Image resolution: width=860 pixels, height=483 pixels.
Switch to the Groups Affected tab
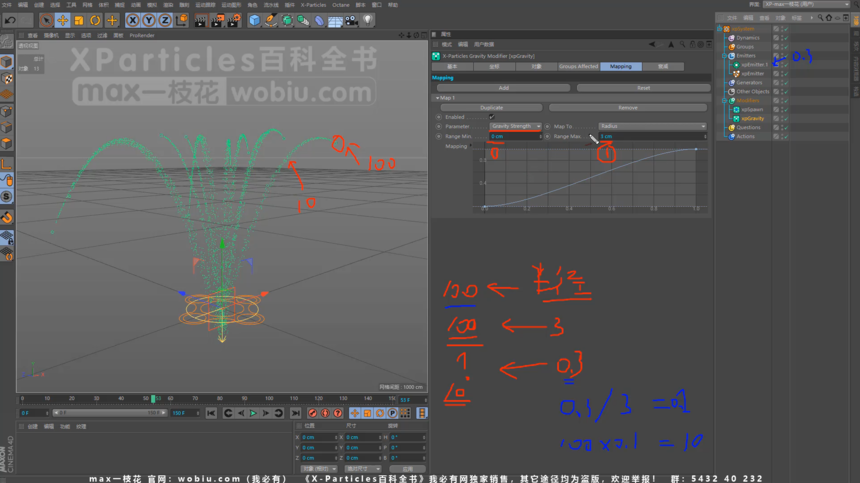[x=578, y=66]
